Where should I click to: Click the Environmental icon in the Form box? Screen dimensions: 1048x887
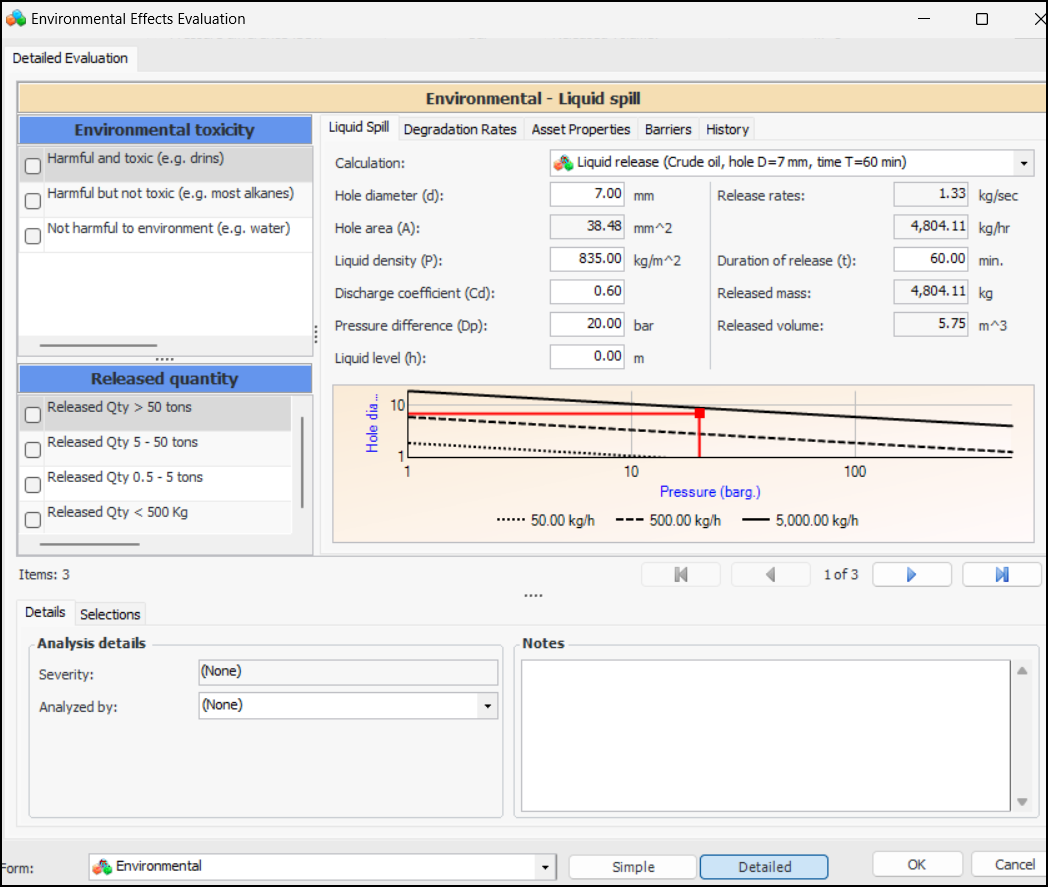(x=102, y=867)
